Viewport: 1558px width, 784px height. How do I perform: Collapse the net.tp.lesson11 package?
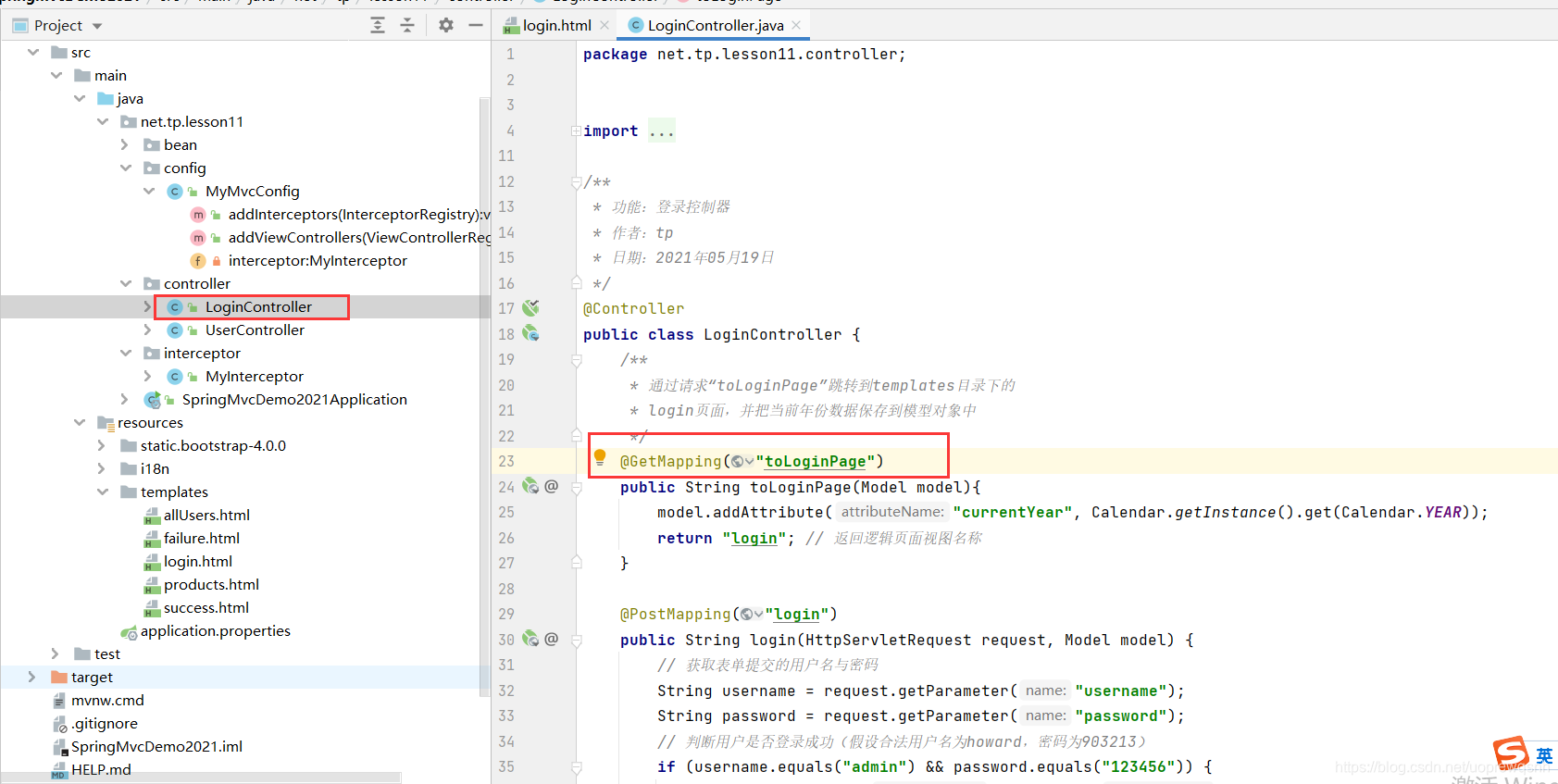103,122
